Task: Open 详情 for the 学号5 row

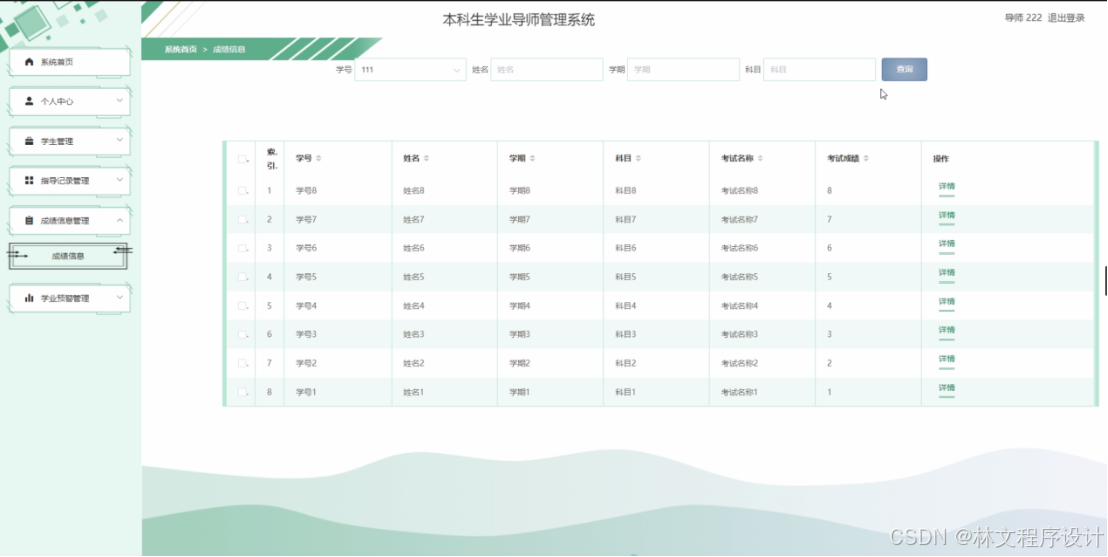Action: [946, 273]
